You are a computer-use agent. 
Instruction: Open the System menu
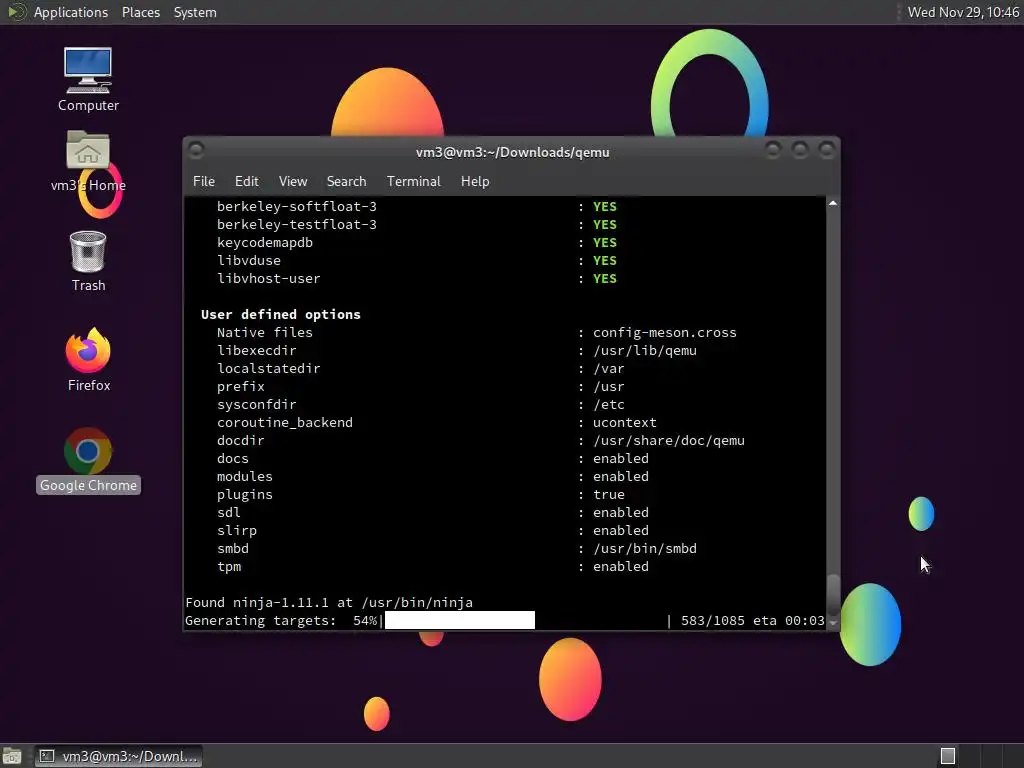point(195,12)
